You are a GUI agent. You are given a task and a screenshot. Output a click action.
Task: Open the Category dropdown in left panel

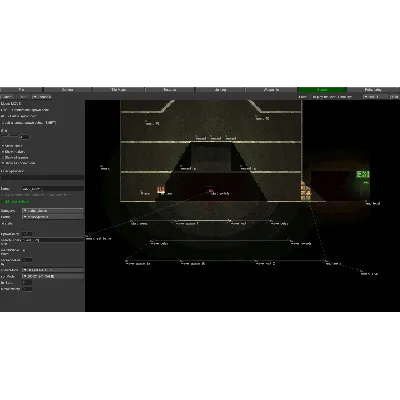click(x=53, y=211)
